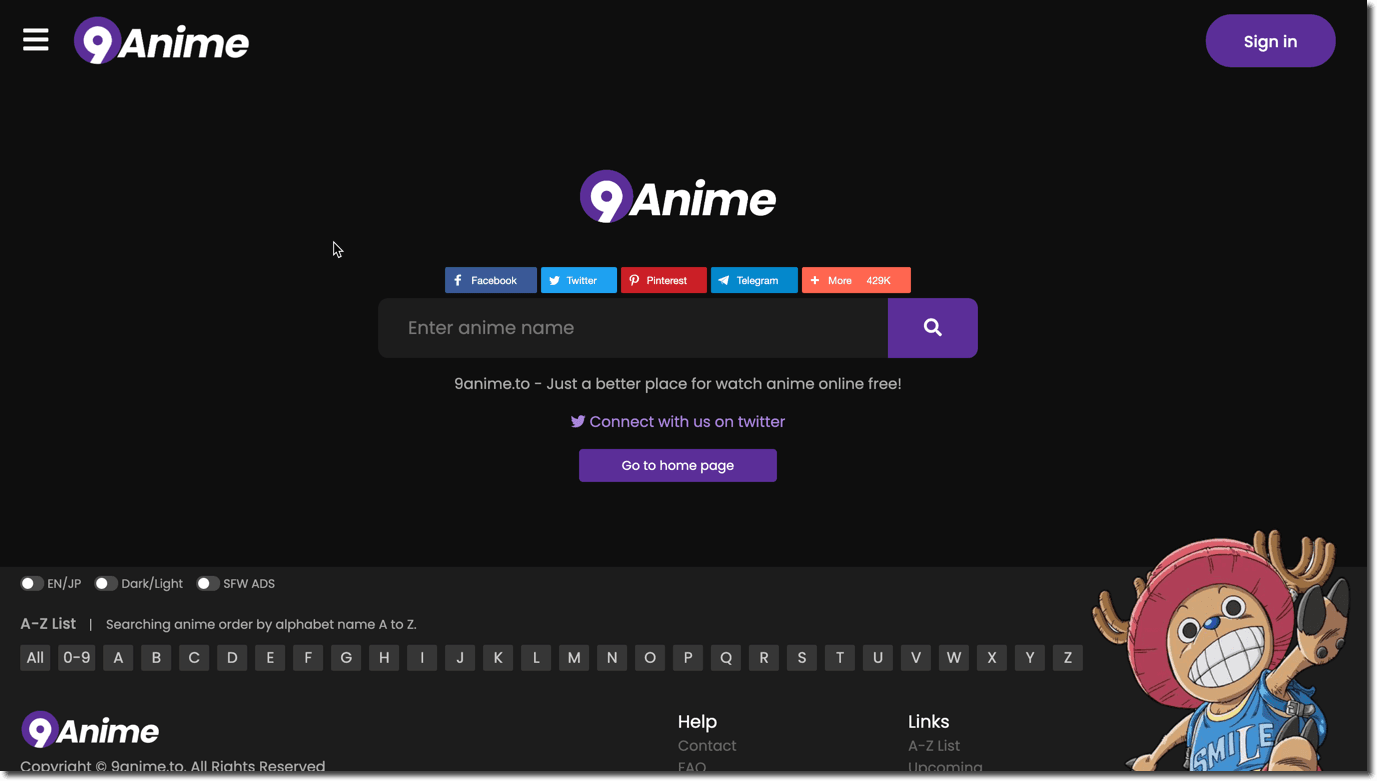Screen dimensions: 1377x781
Task: Click the large centered 9Anime logo
Action: click(x=678, y=197)
